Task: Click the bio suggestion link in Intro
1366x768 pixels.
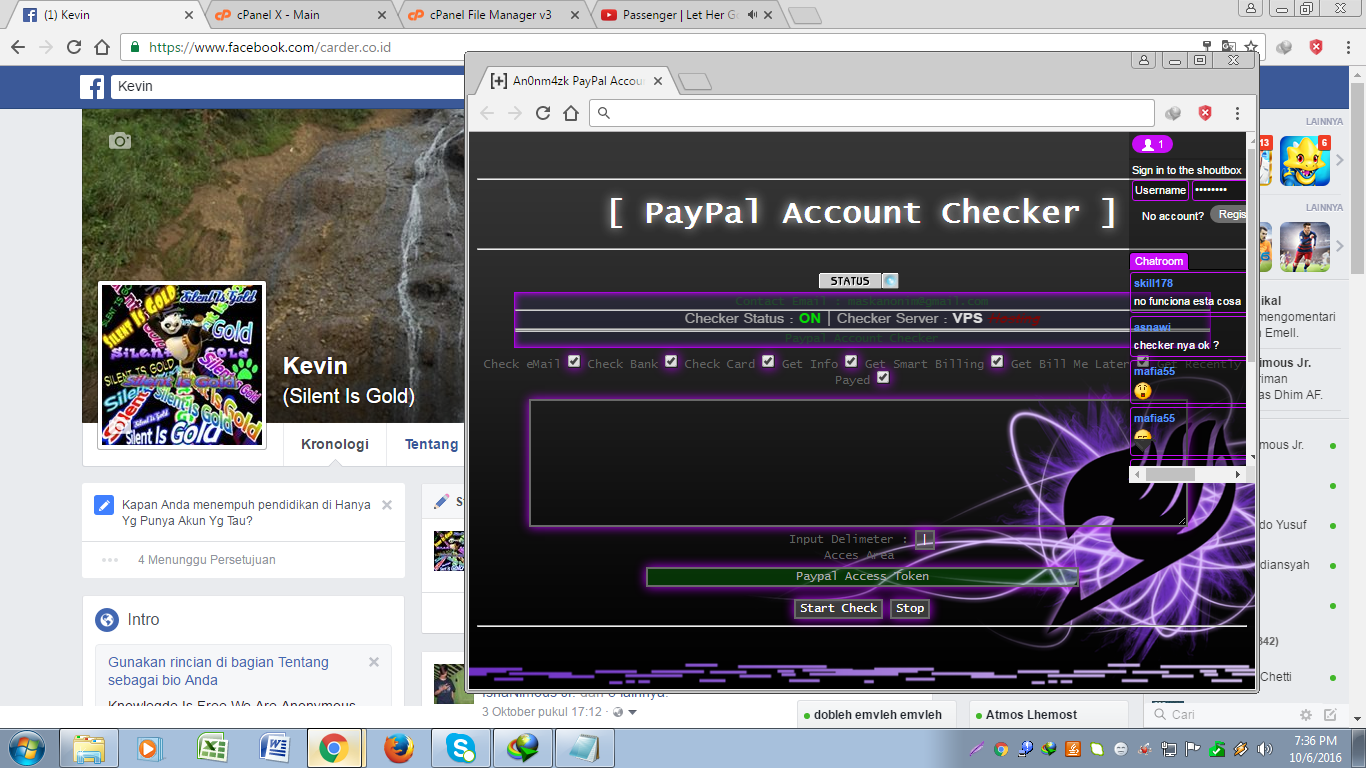Action: [218, 671]
